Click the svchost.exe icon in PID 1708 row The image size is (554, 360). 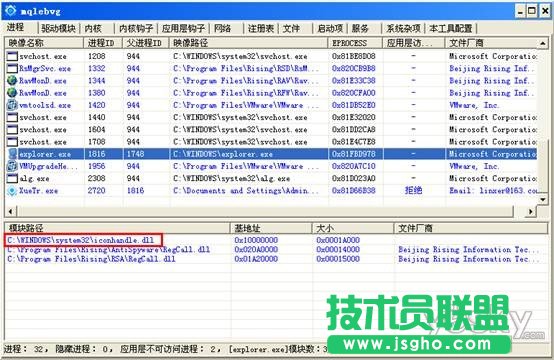coord(12,142)
